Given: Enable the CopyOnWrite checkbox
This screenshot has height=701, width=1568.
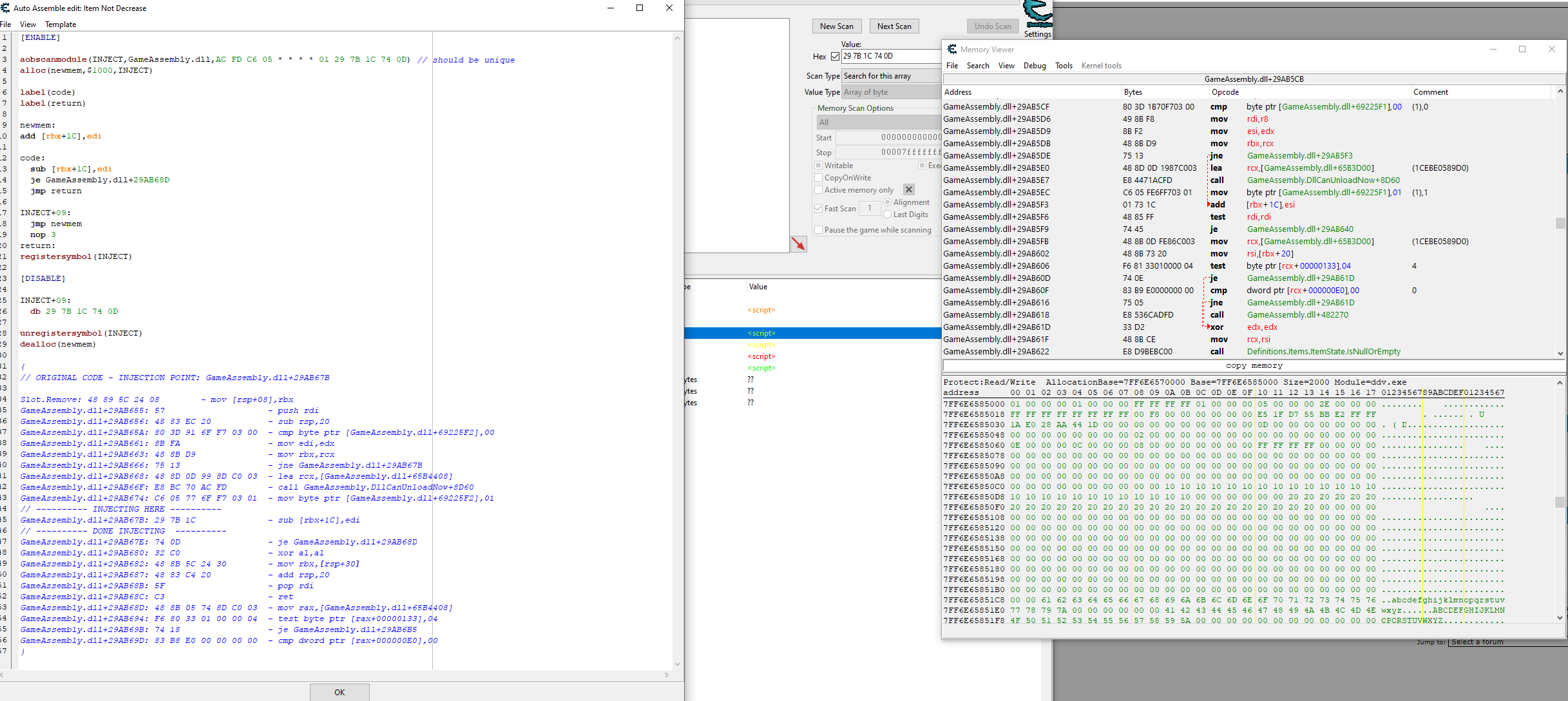Looking at the screenshot, I should tap(819, 178).
